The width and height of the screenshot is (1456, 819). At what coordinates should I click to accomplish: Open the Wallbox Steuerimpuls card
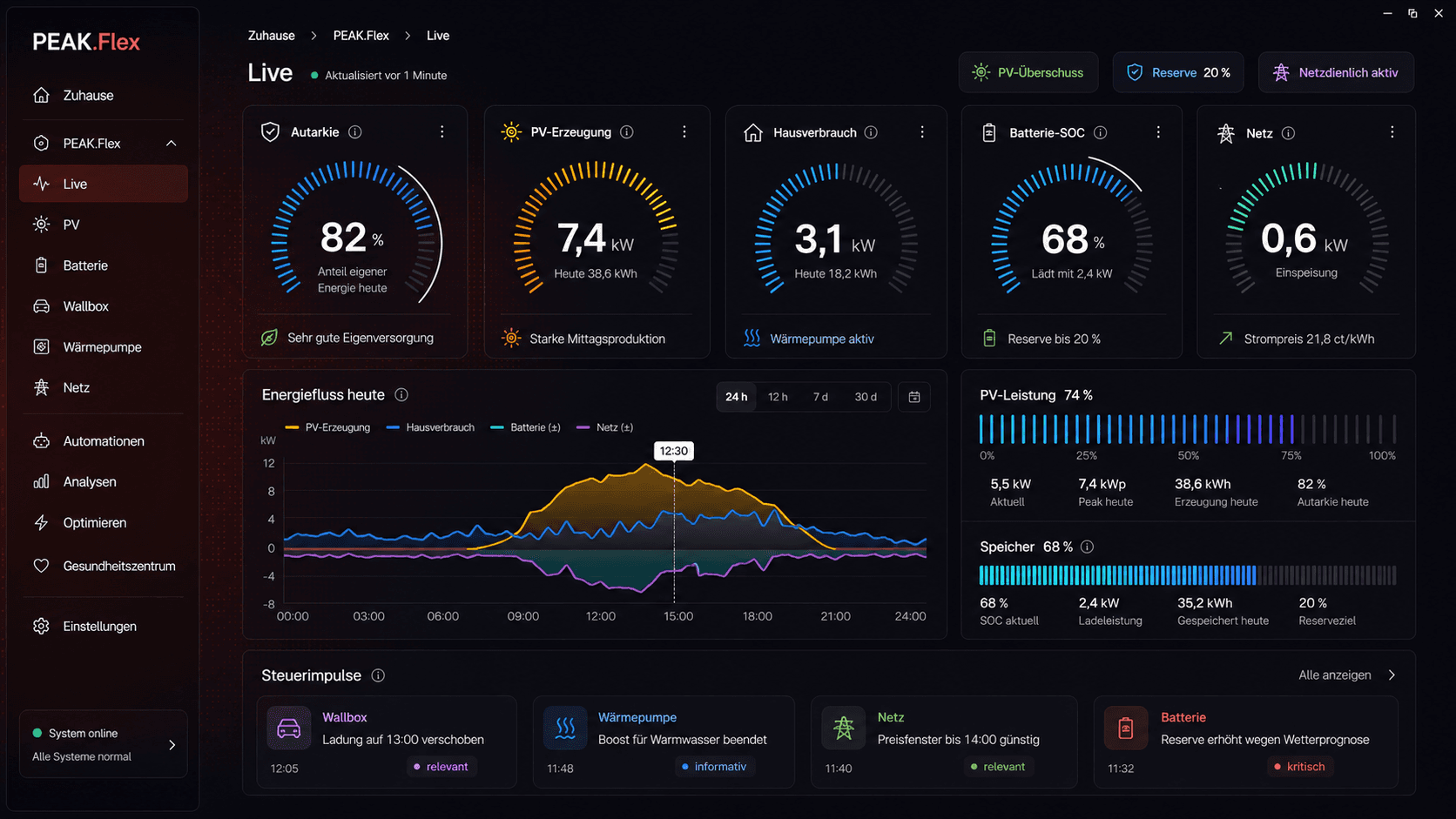[388, 742]
